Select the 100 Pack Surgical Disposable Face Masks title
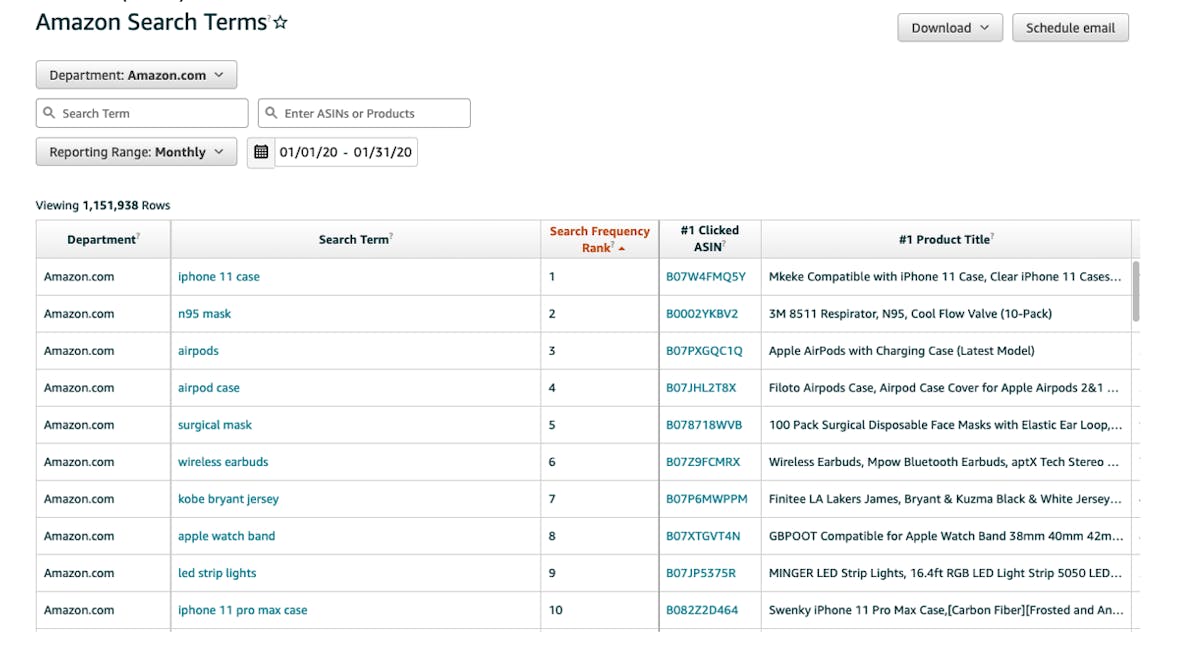This screenshot has width=1200, height=661. [x=945, y=425]
